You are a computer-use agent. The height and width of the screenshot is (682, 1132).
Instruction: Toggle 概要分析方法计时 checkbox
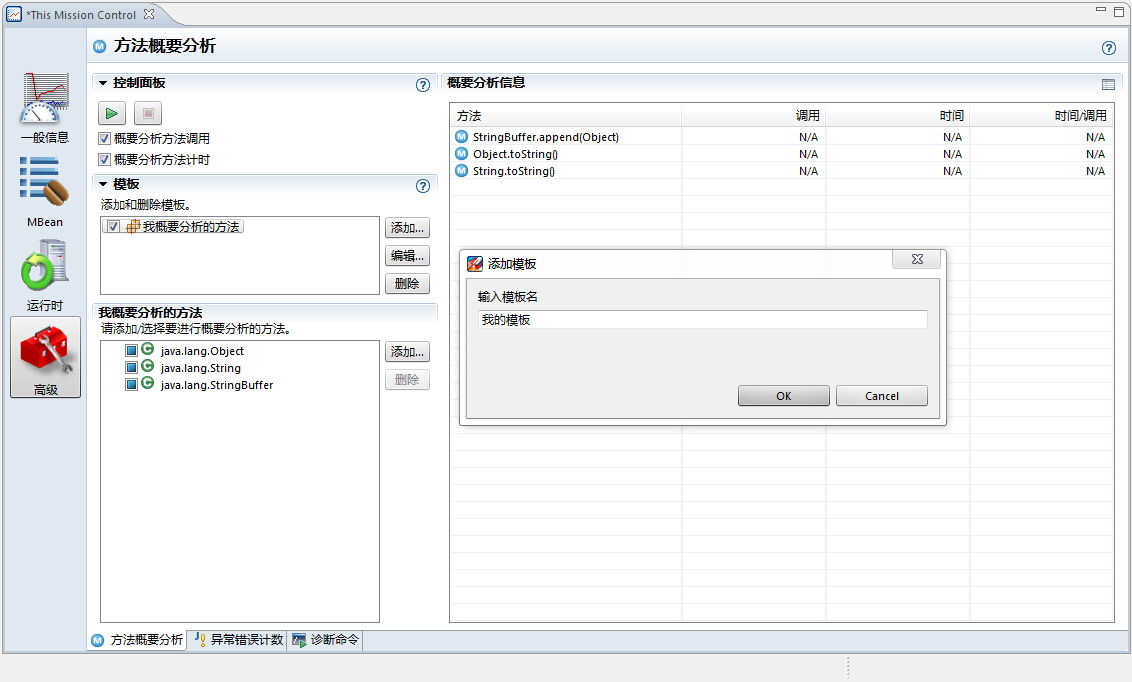click(x=105, y=160)
